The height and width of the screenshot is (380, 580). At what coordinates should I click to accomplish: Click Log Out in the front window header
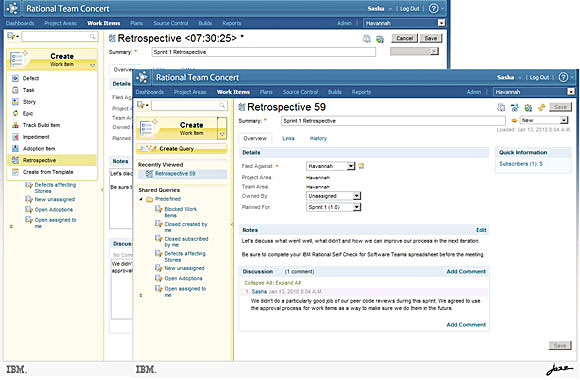click(539, 77)
